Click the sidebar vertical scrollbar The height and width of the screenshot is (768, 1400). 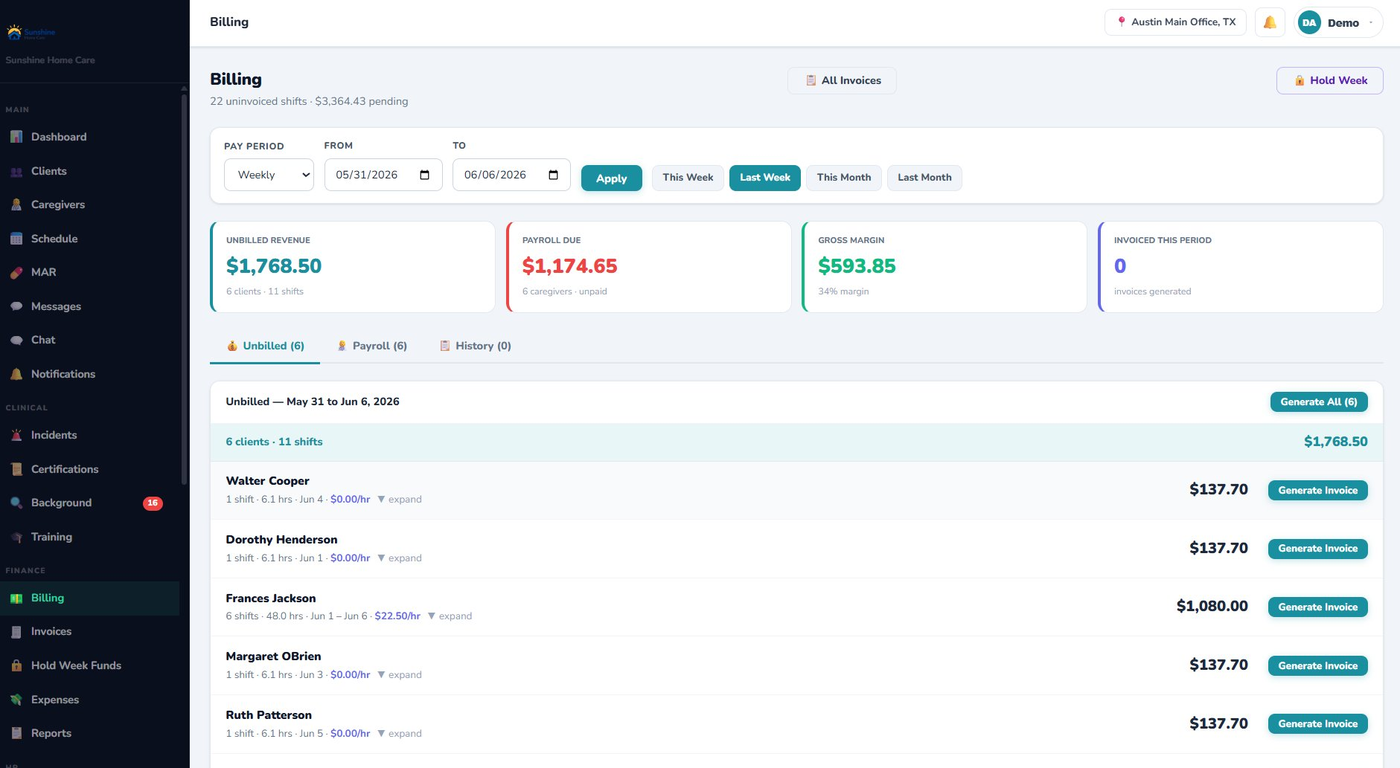[183, 290]
